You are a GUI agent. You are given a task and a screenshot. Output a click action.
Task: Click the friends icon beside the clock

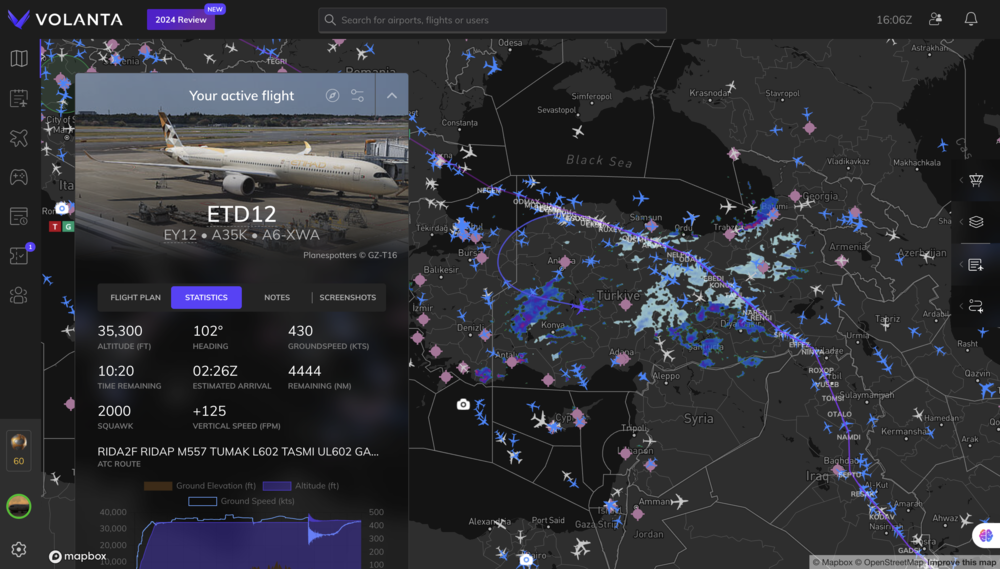tap(935, 19)
